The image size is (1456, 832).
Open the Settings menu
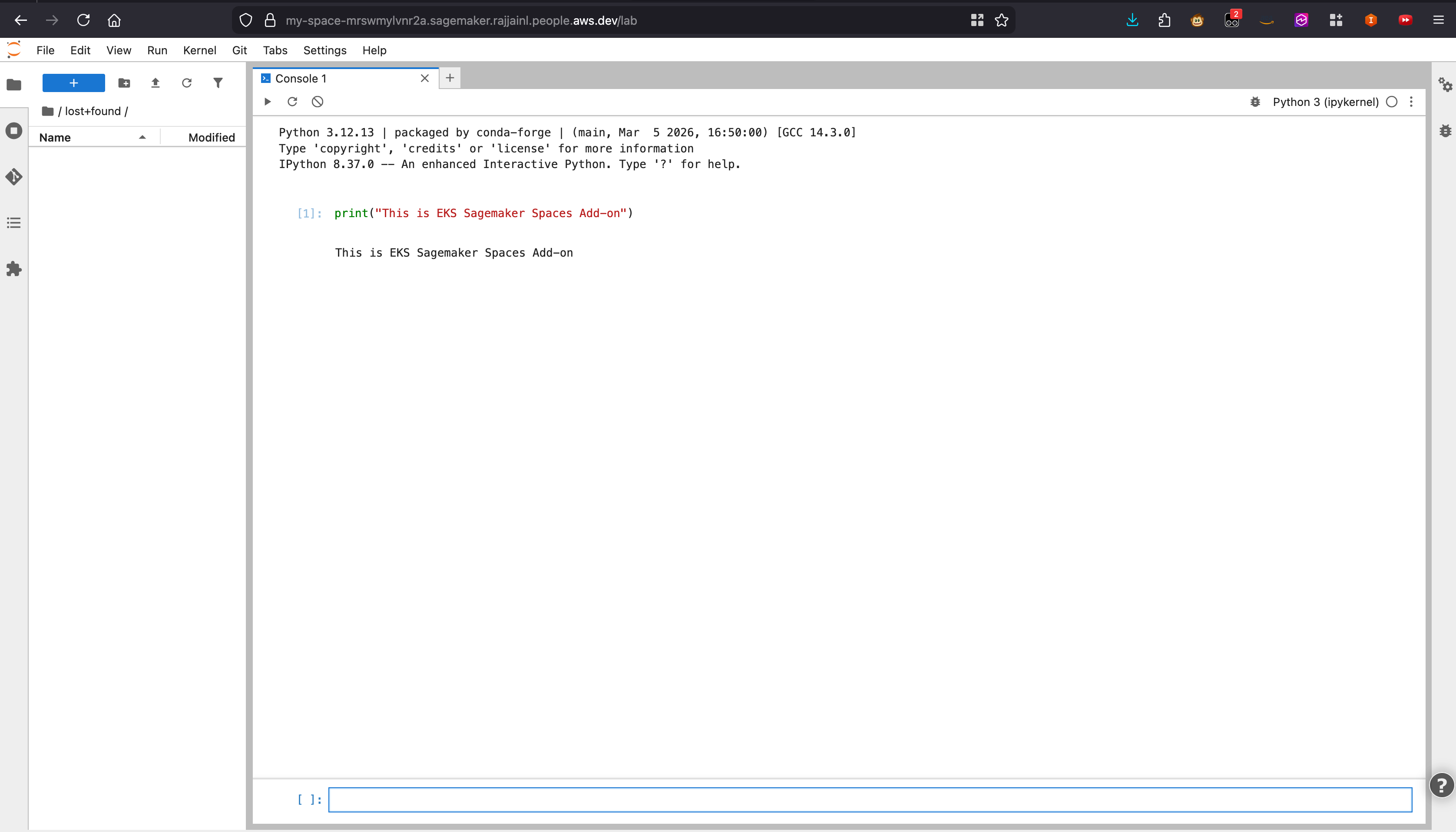[x=324, y=50]
